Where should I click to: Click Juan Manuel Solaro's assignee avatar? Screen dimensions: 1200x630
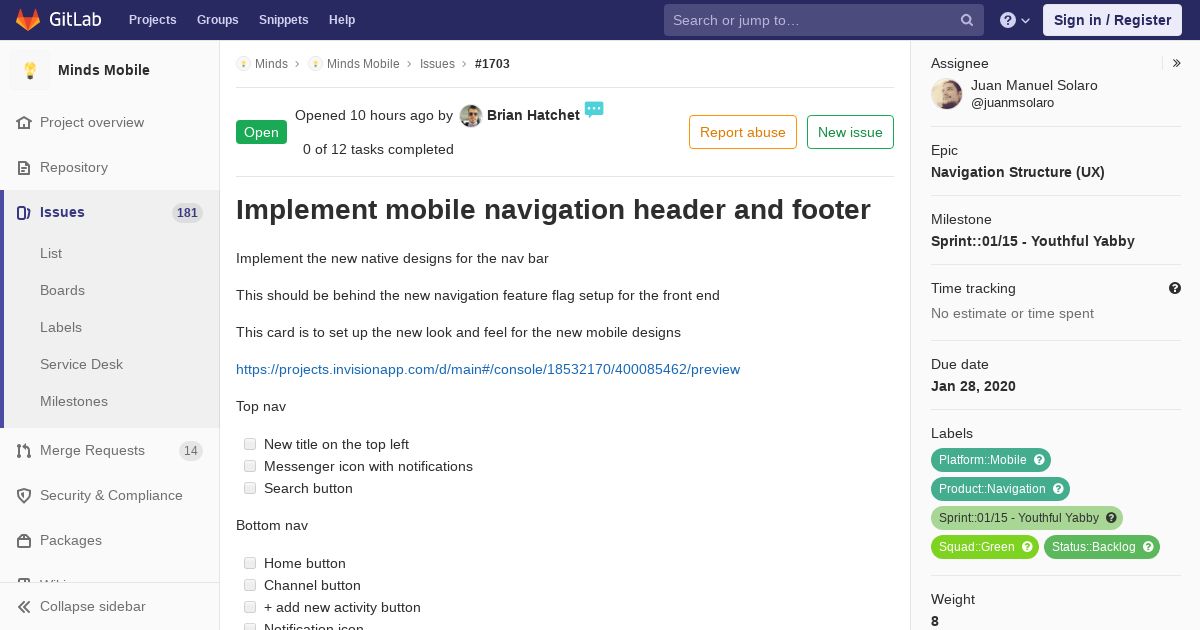[x=947, y=94]
